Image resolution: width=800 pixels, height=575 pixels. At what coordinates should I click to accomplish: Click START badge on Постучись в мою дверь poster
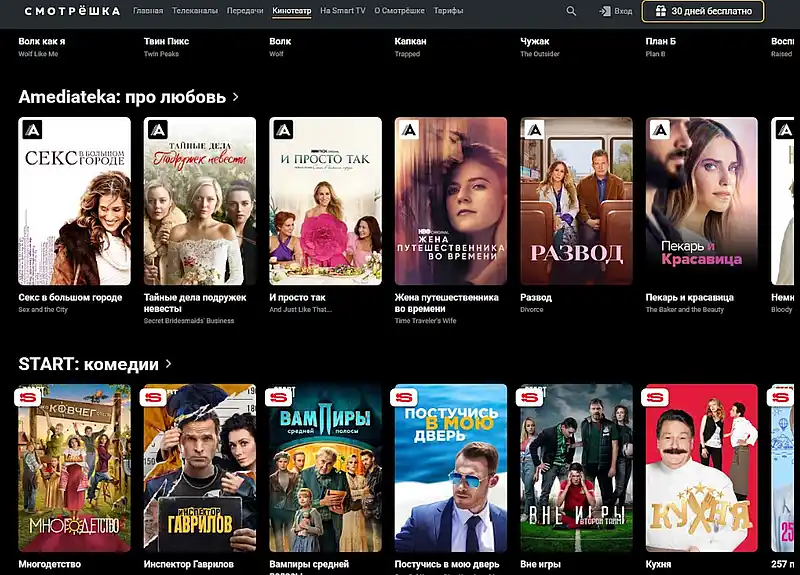(x=404, y=397)
